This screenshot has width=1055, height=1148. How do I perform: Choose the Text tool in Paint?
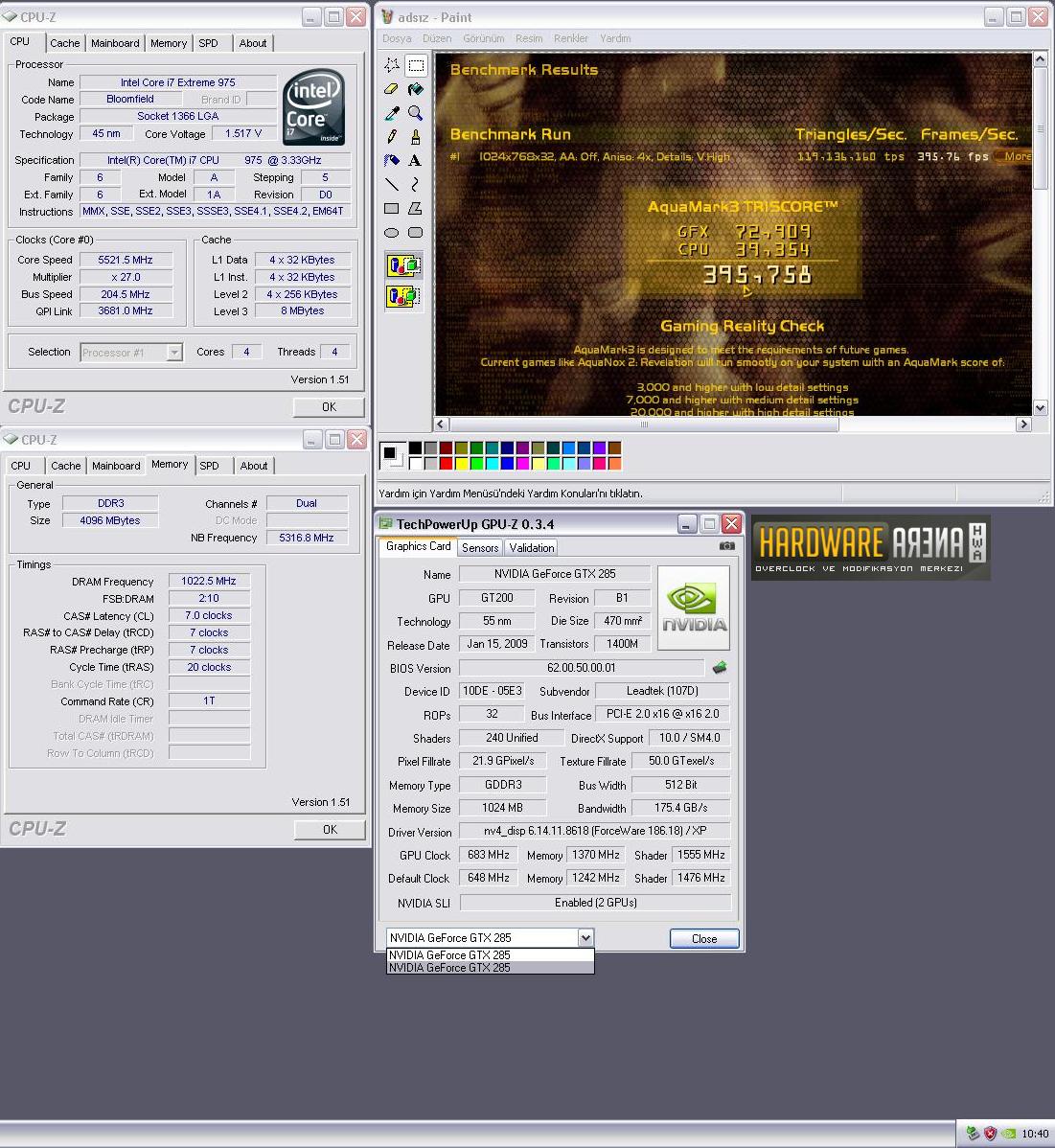tap(416, 160)
